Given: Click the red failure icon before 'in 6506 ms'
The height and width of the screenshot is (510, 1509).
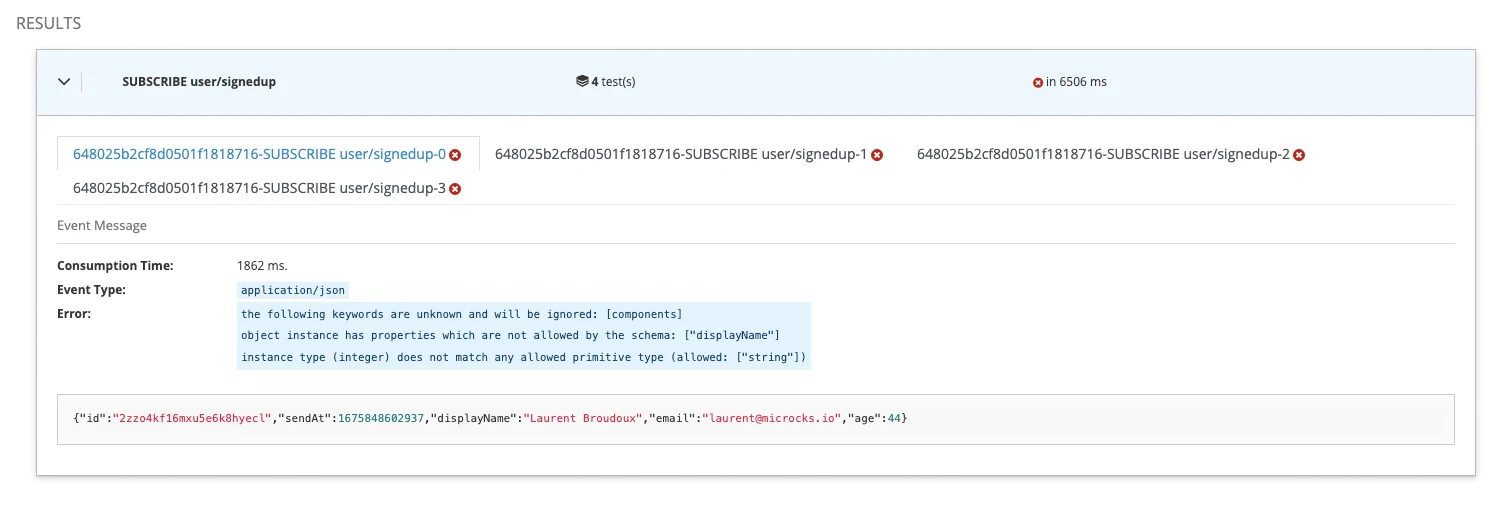Looking at the screenshot, I should tap(1038, 82).
